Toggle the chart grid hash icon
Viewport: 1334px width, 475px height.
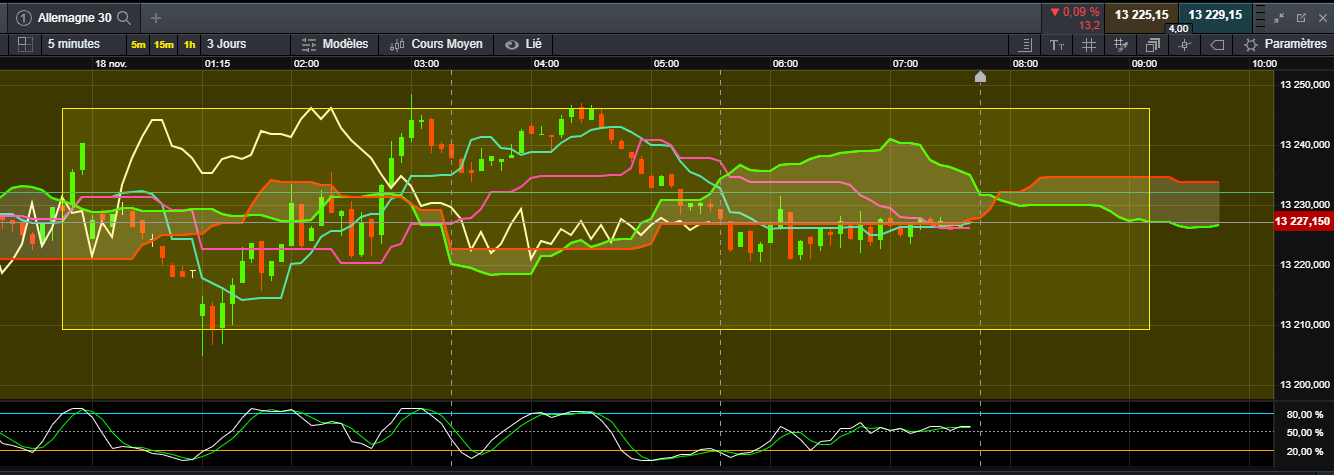(x=1089, y=45)
